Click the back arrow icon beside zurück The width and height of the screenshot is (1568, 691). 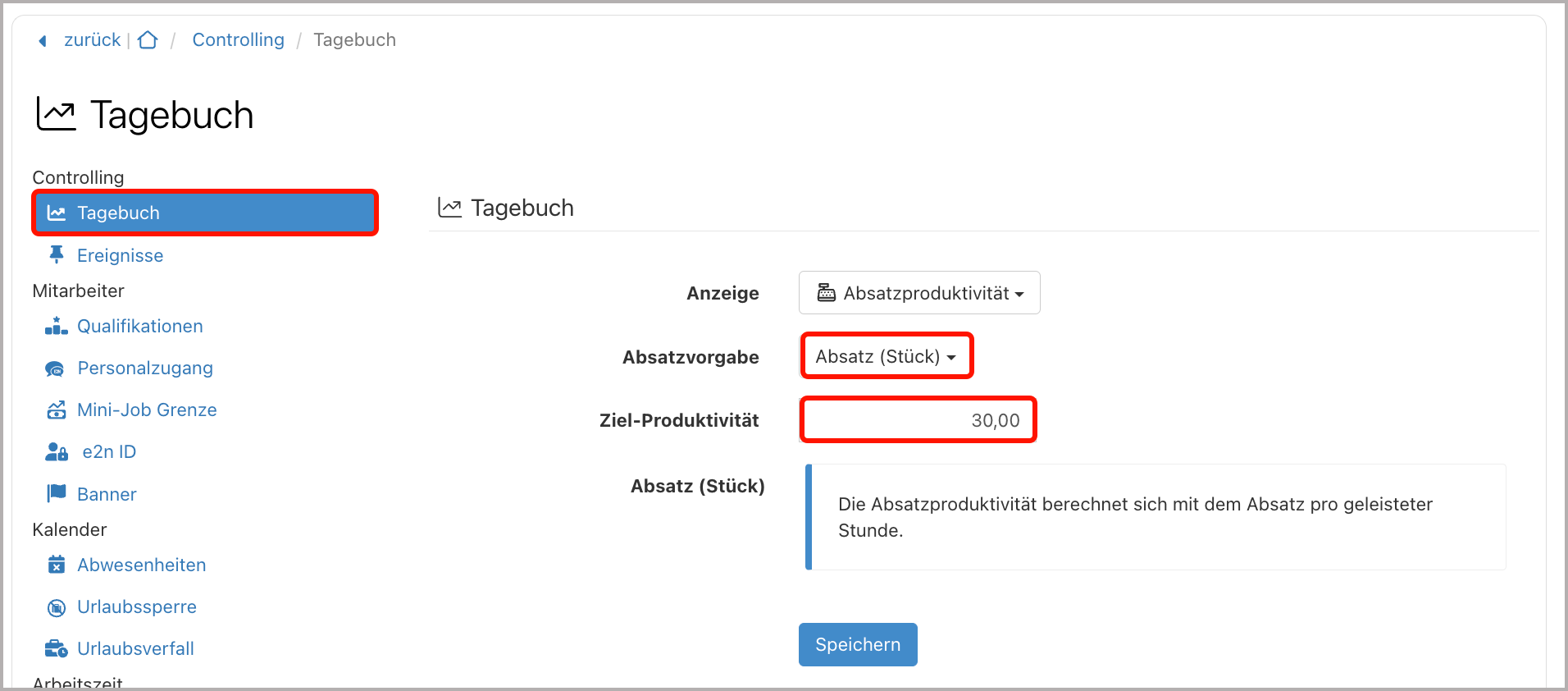pos(42,40)
